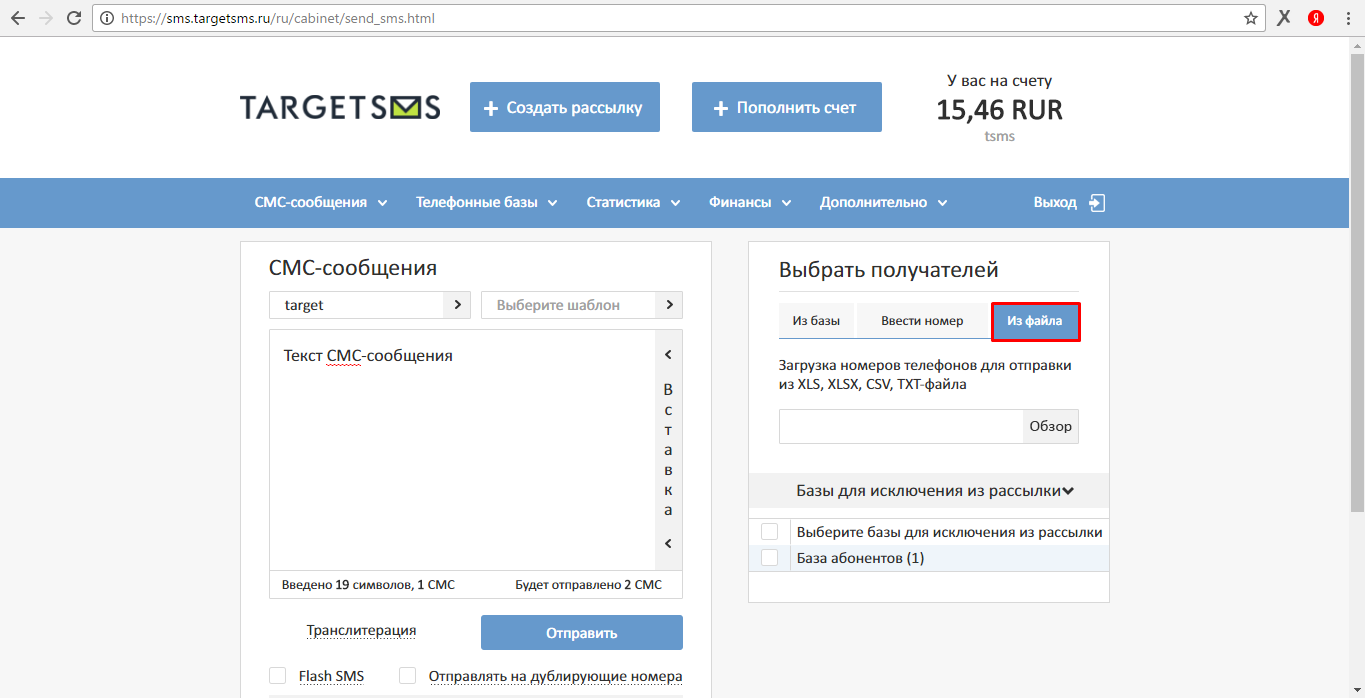Click into the SMS message text area

pos(462,451)
